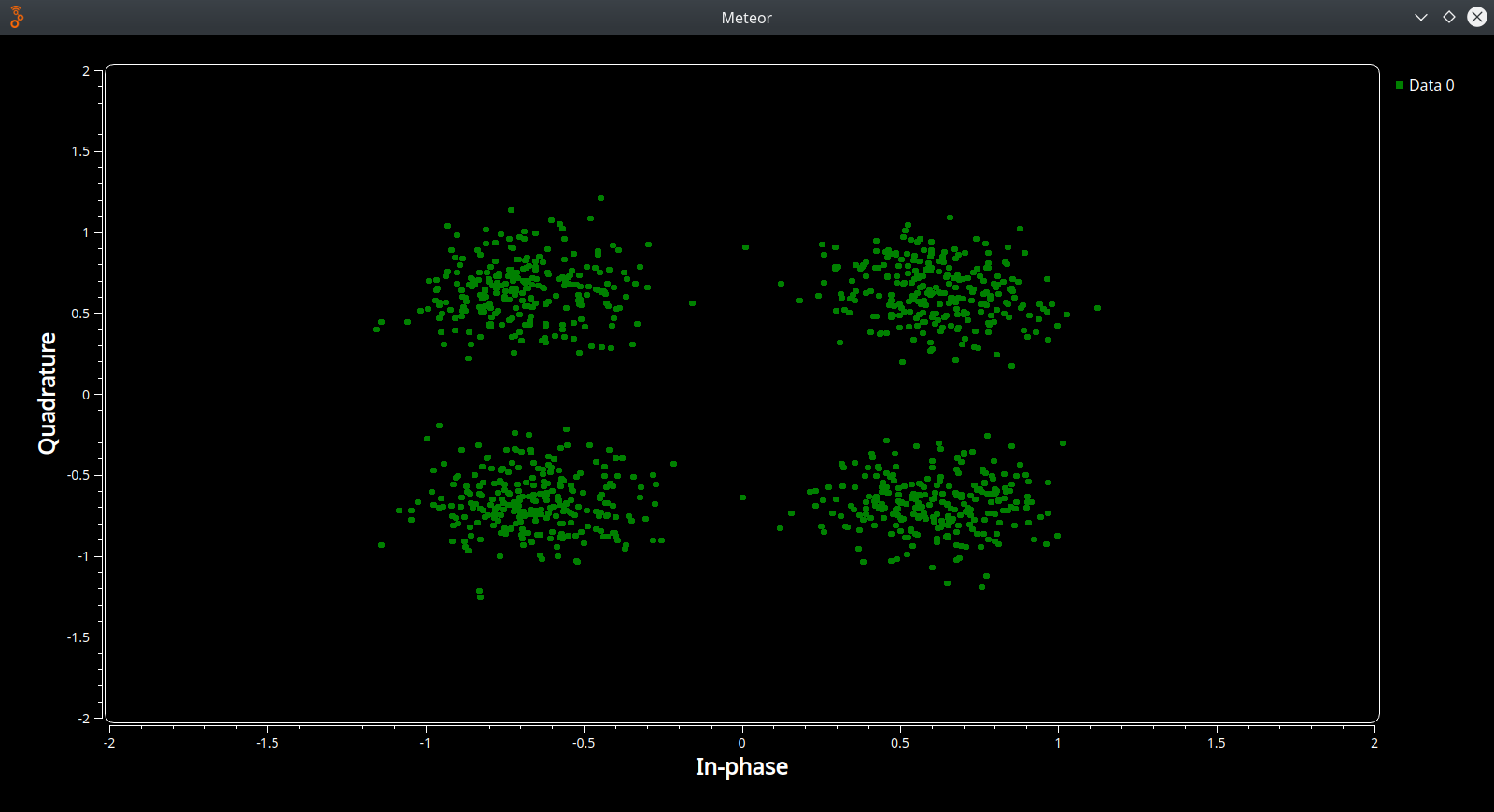Click the 1.5 label on the Quadrature axis
The height and width of the screenshot is (812, 1494).
coord(81,151)
